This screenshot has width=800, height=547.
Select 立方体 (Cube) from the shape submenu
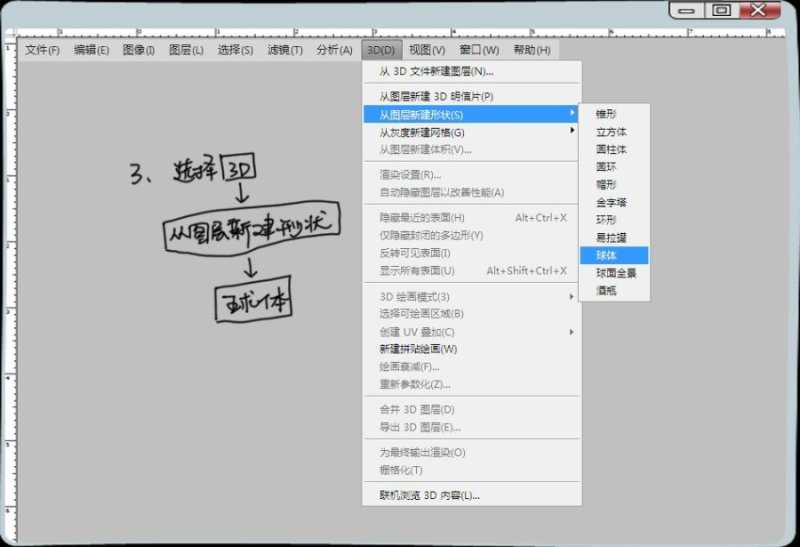tap(611, 131)
